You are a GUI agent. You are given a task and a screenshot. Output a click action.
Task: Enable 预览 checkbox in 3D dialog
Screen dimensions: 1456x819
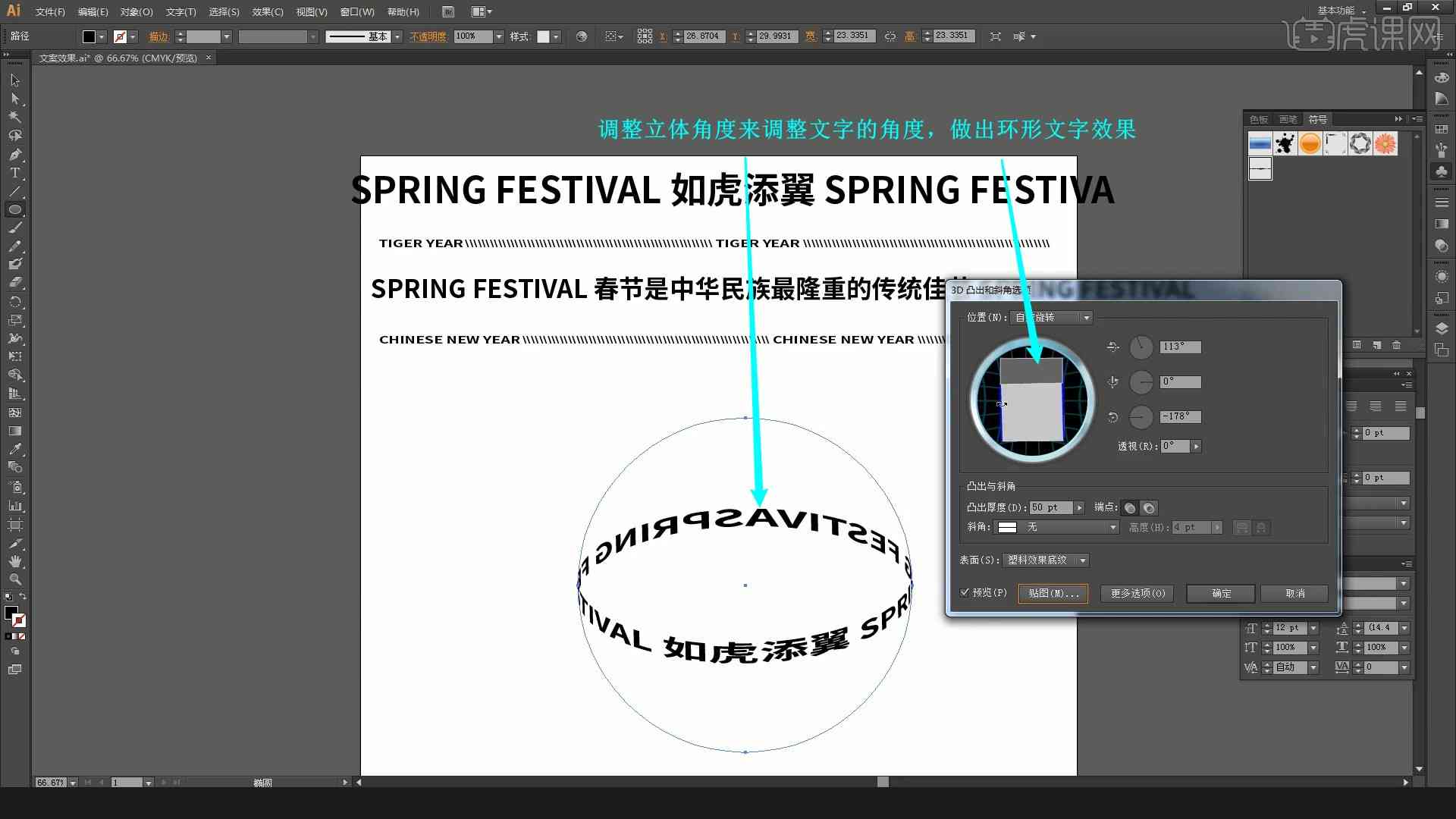(965, 593)
